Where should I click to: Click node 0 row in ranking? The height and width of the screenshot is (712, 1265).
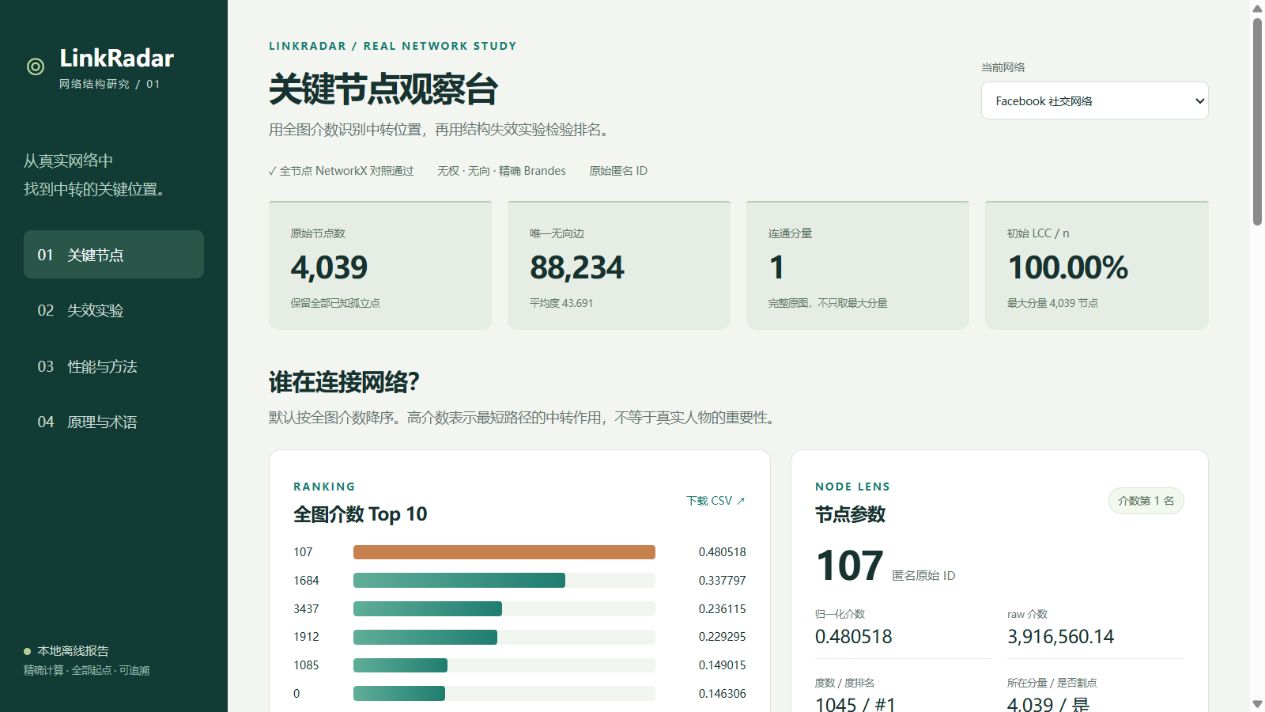point(520,693)
